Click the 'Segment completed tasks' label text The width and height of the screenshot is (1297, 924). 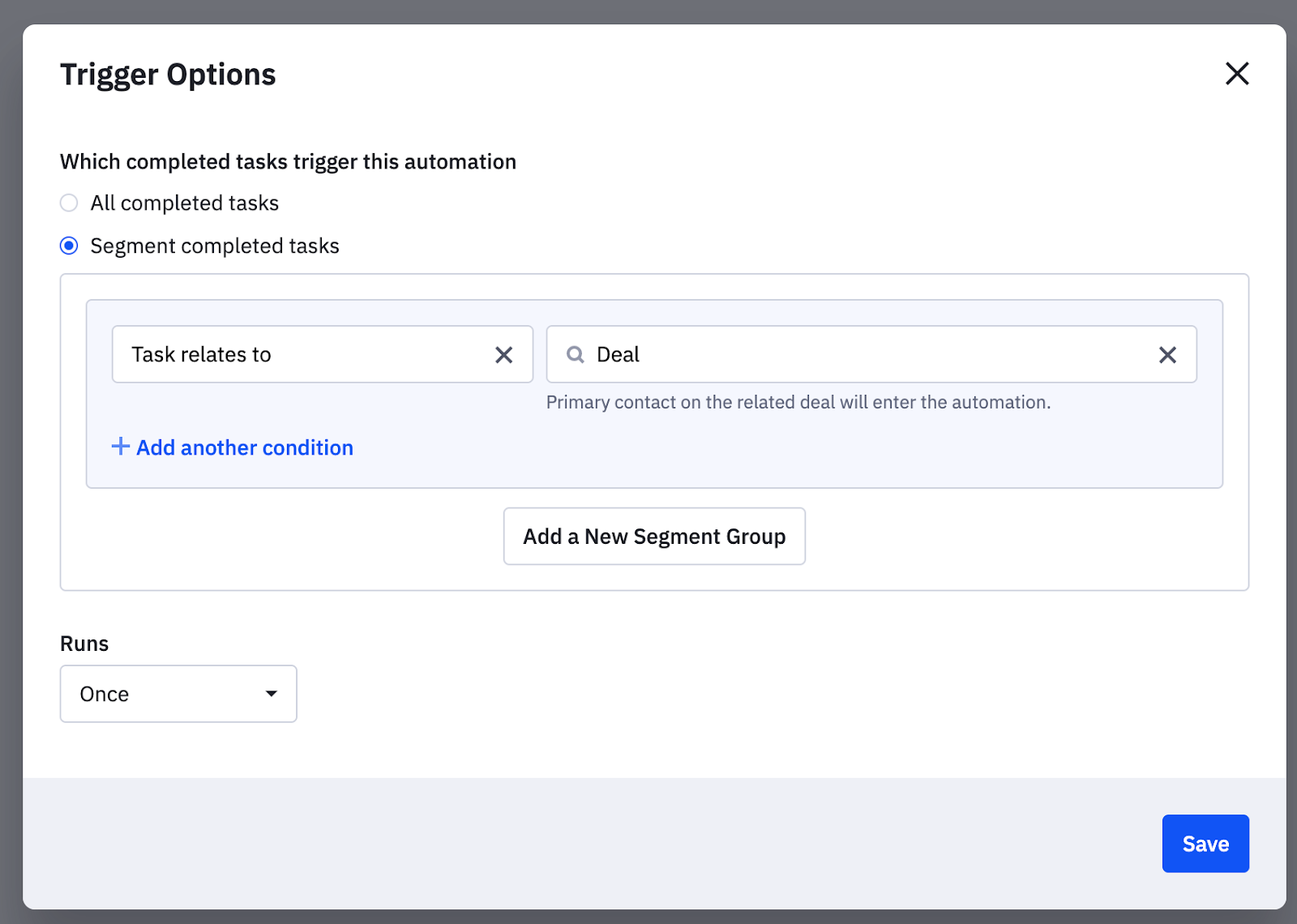[215, 246]
